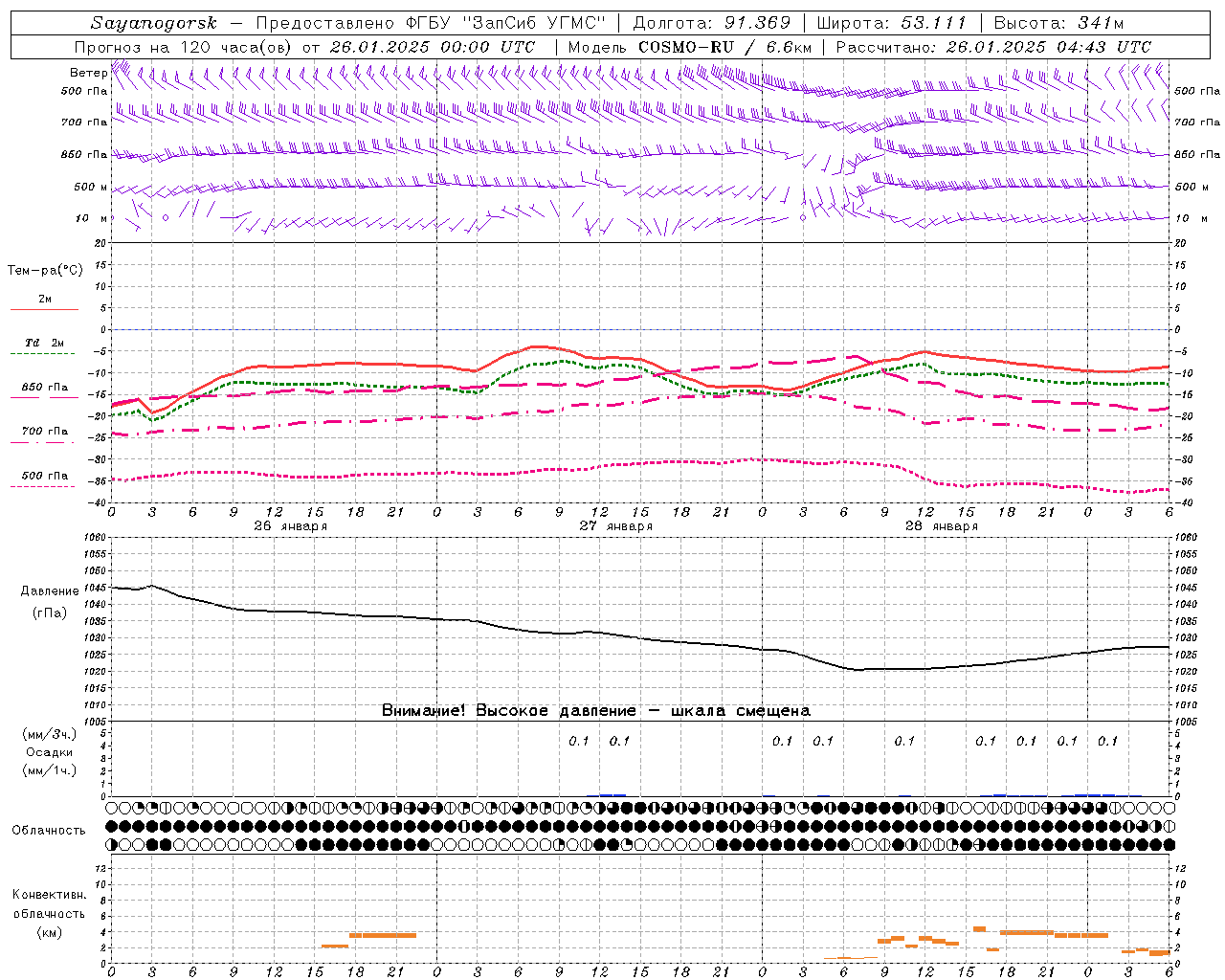Click the "(км)" convective cloud unit label

tap(49, 932)
